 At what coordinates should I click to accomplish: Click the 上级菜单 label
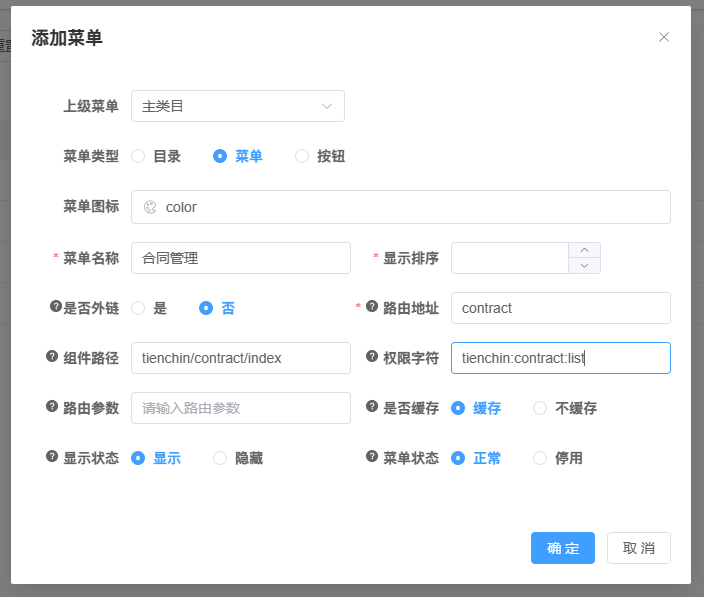pos(91,106)
